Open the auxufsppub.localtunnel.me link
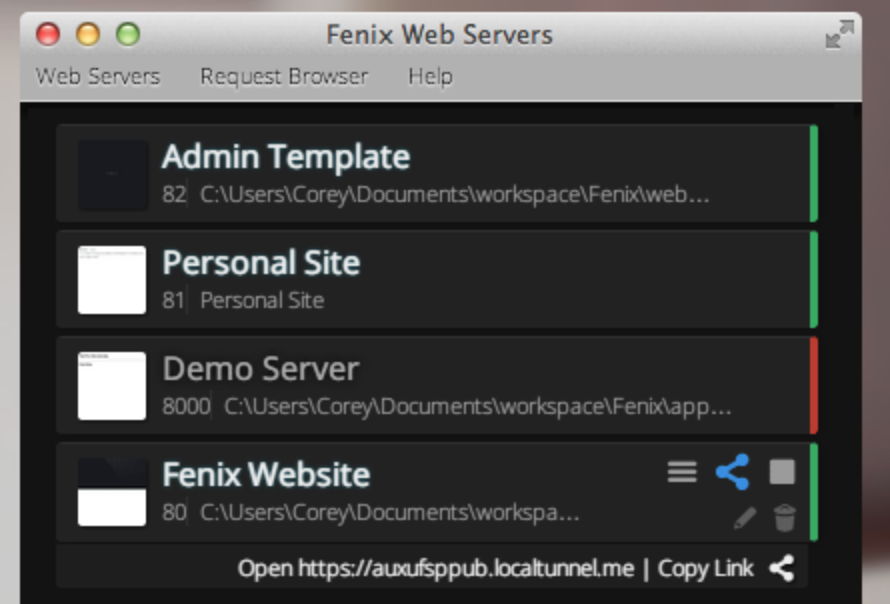The image size is (890, 604). [436, 568]
